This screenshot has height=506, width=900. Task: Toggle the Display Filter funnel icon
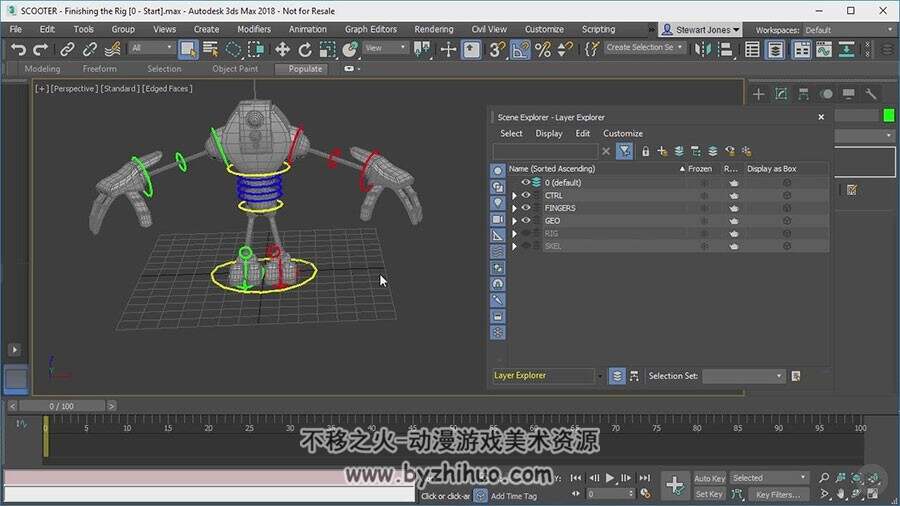pos(624,151)
